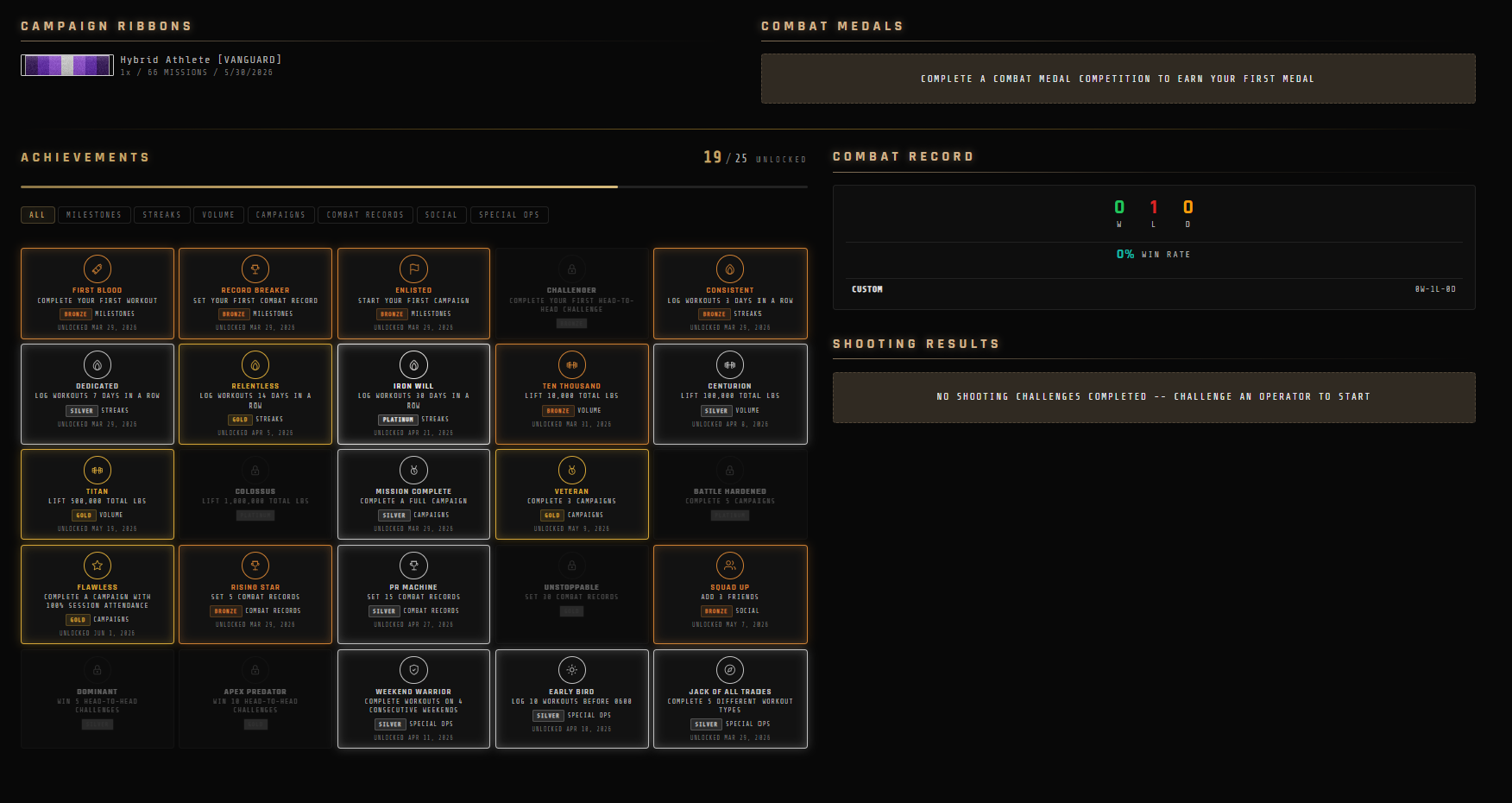This screenshot has height=803, width=1512.
Task: Click the locked Challenger padlock icon
Action: [571, 269]
